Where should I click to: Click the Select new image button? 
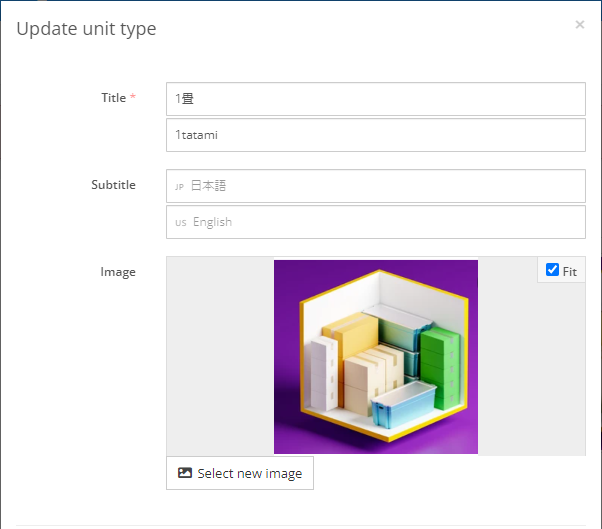(x=240, y=473)
